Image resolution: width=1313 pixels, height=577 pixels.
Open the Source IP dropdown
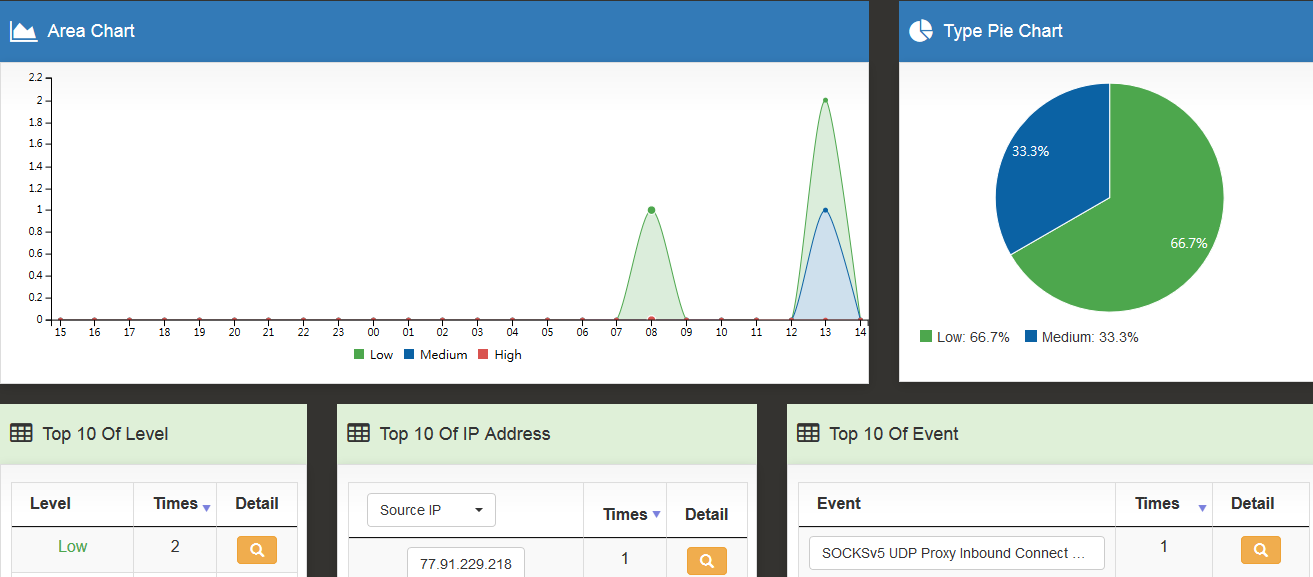click(x=431, y=510)
